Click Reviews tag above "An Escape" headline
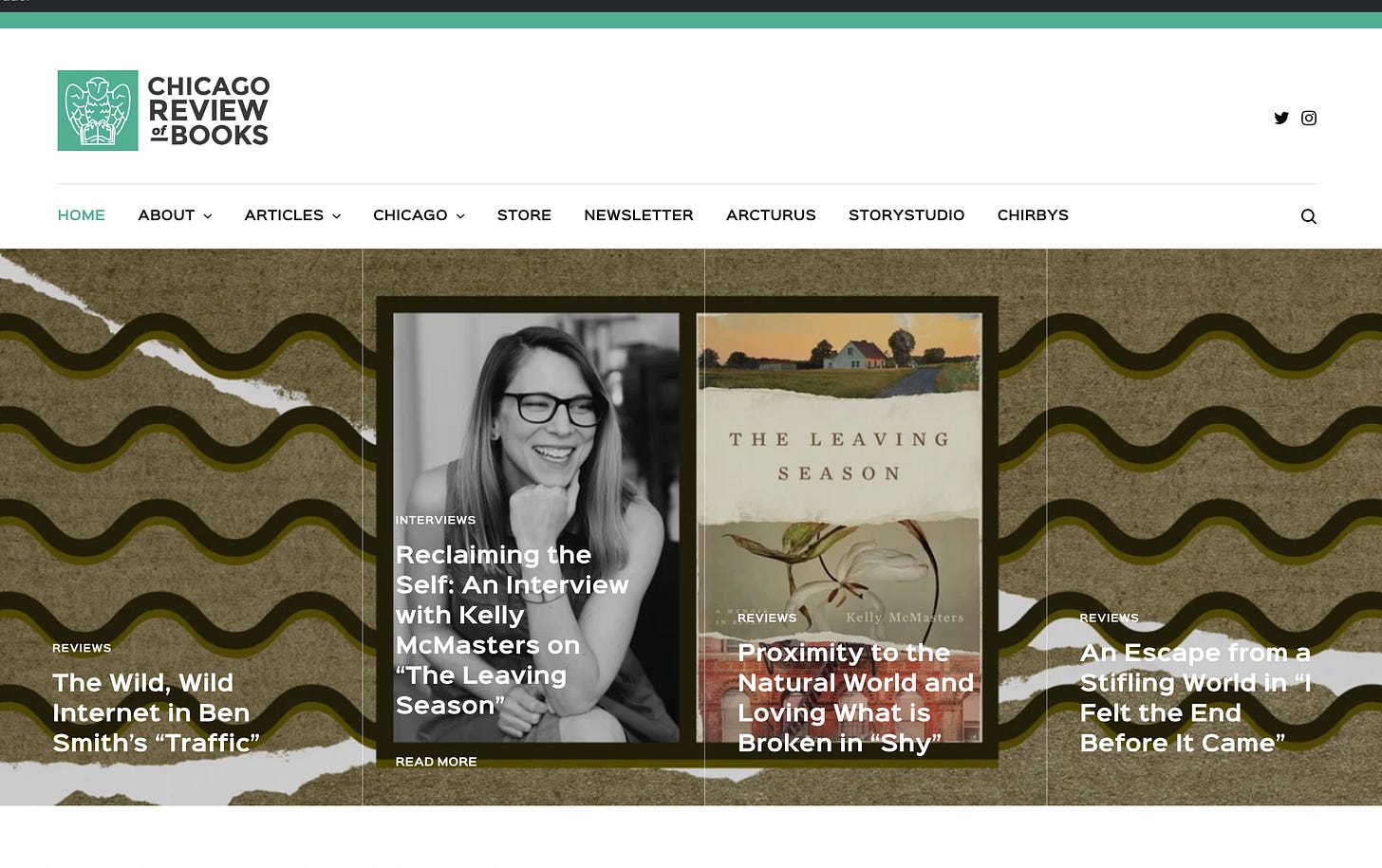The height and width of the screenshot is (868, 1382). 1109,618
